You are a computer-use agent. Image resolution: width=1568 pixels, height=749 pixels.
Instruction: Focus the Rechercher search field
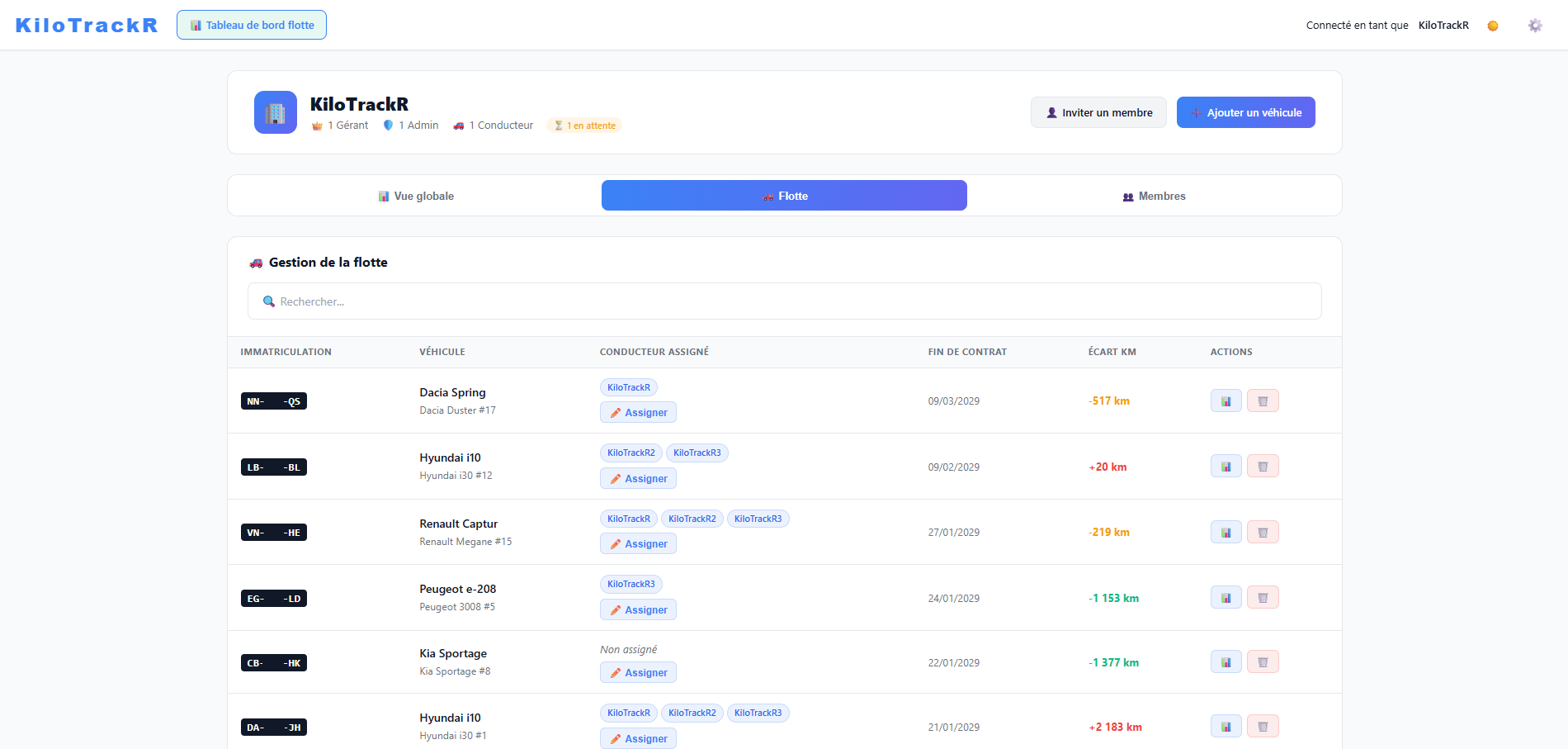coord(784,301)
